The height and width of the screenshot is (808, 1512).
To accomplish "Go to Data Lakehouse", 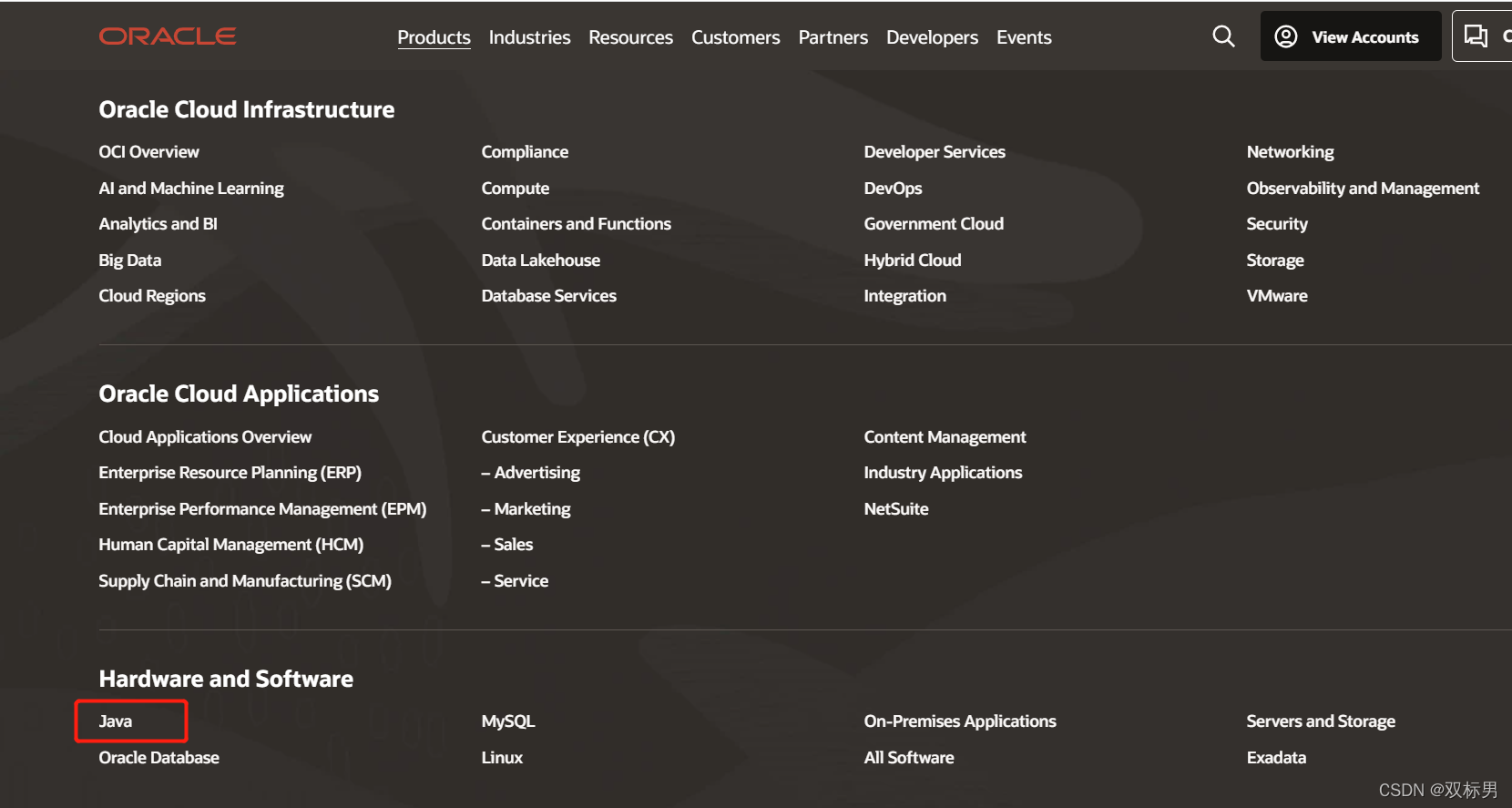I will tap(541, 261).
